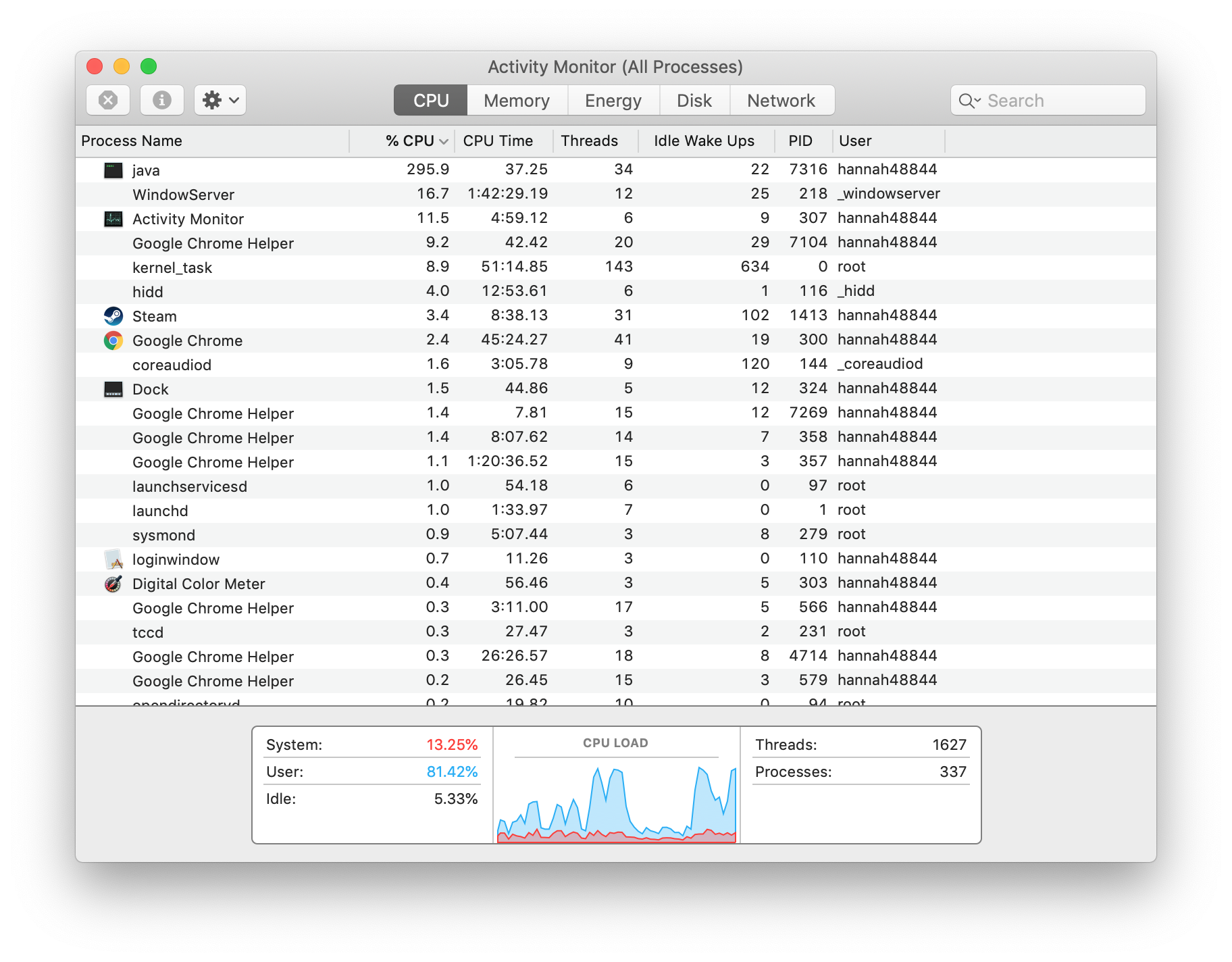Open the gear action menu
This screenshot has width=1232, height=962.
(x=220, y=100)
